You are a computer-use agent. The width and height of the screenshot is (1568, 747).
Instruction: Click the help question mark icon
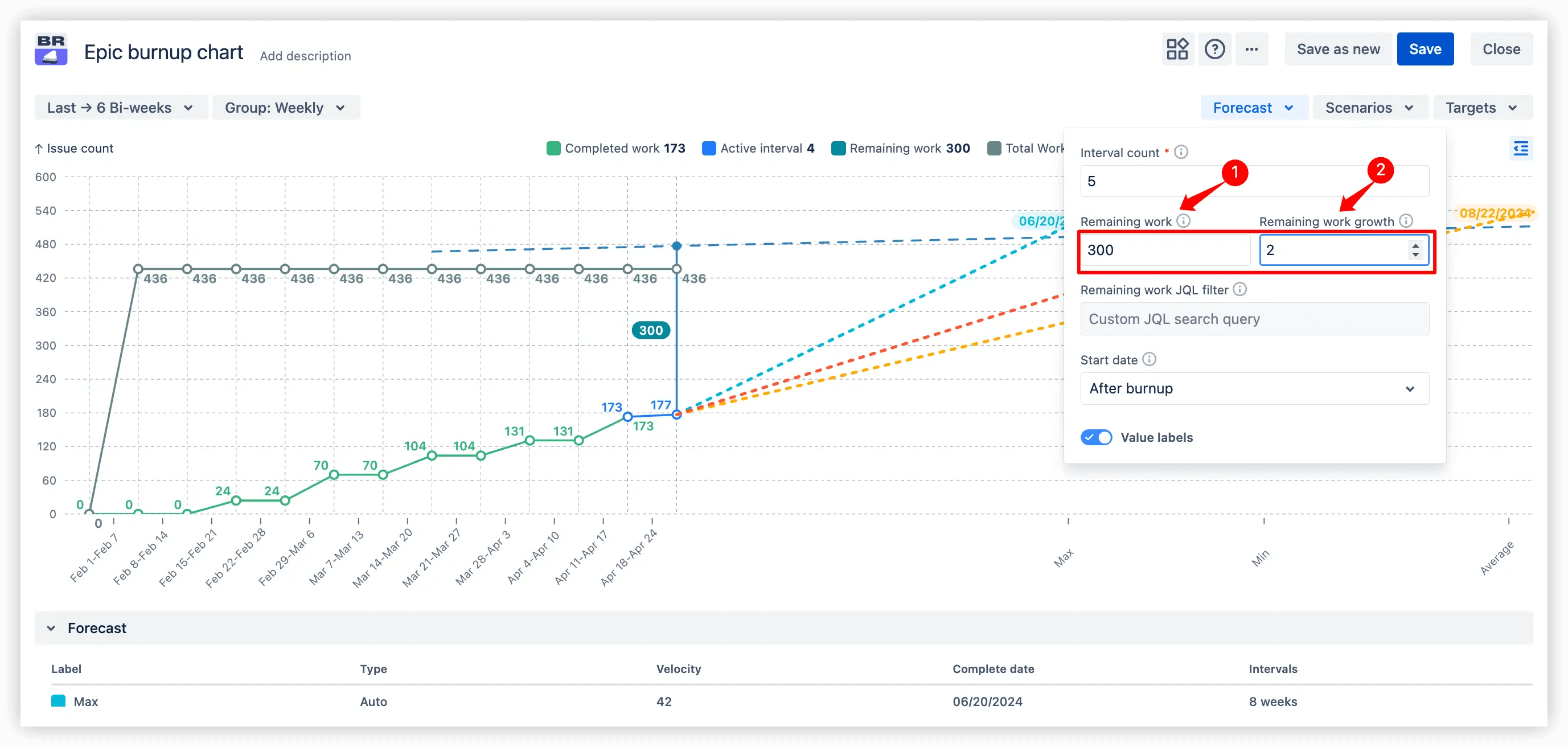pyautogui.click(x=1214, y=50)
